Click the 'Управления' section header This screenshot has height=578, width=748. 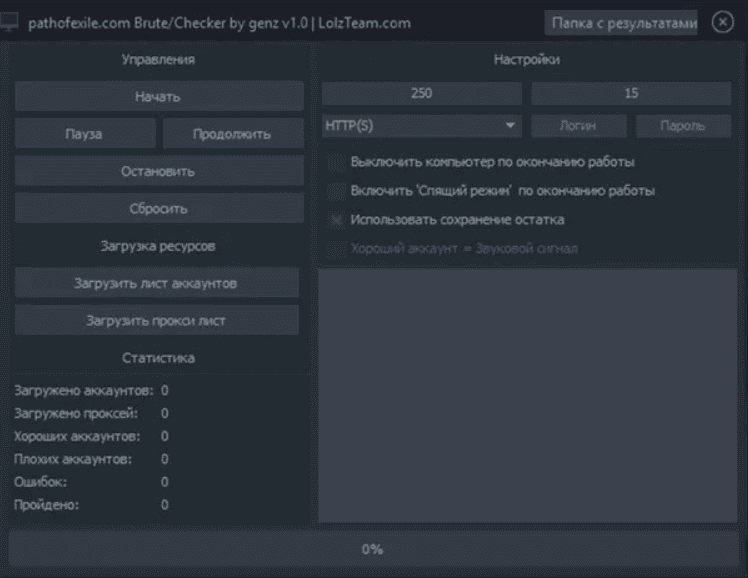(x=158, y=60)
